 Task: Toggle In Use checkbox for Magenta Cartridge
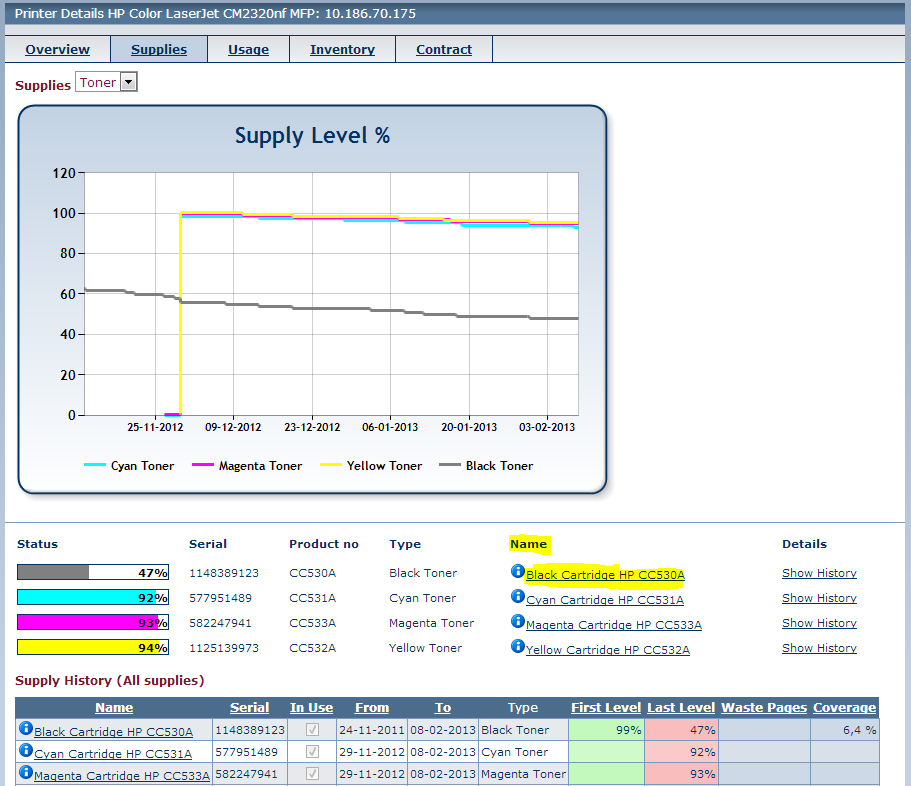[312, 774]
